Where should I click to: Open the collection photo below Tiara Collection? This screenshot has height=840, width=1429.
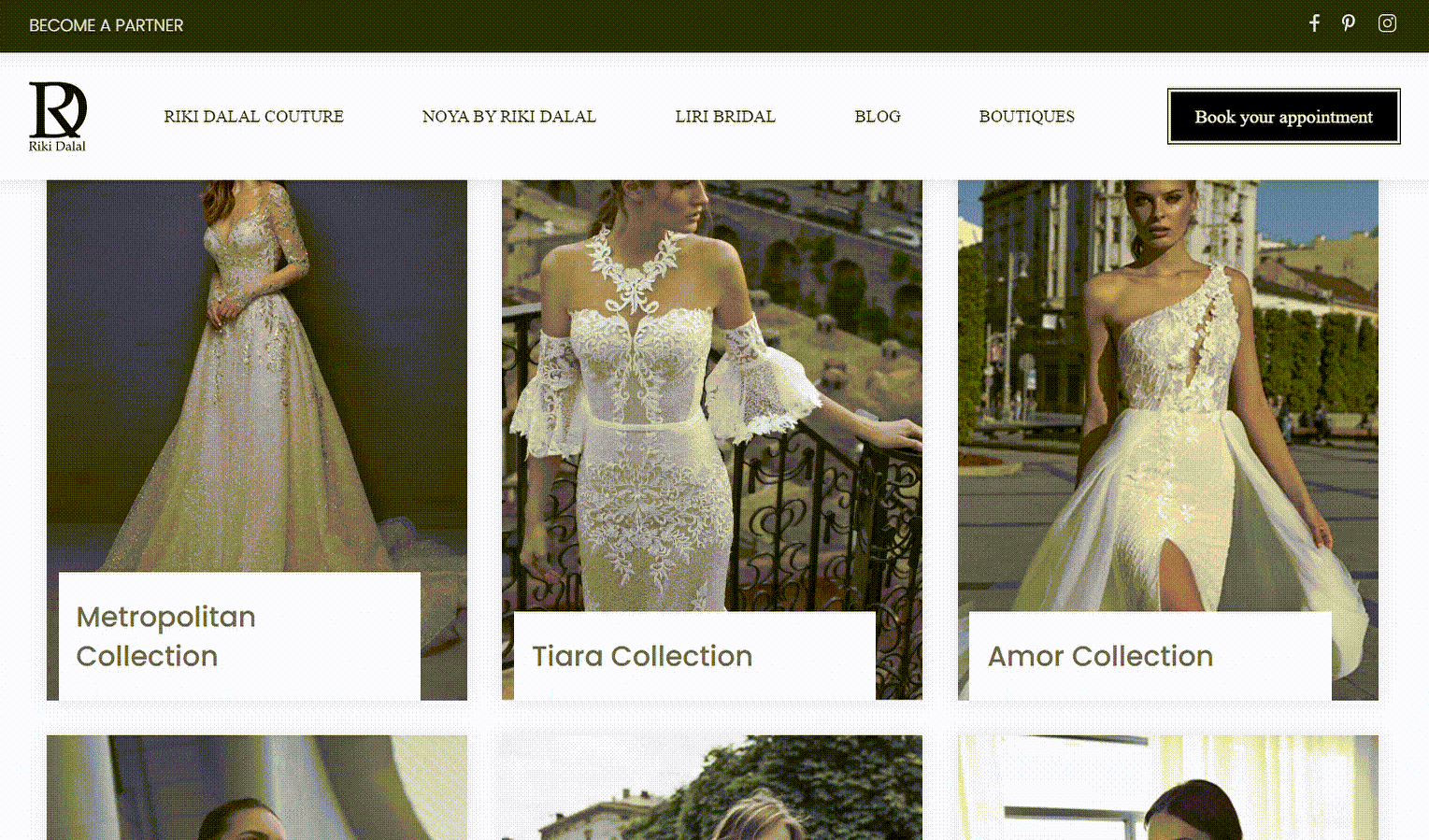click(712, 788)
